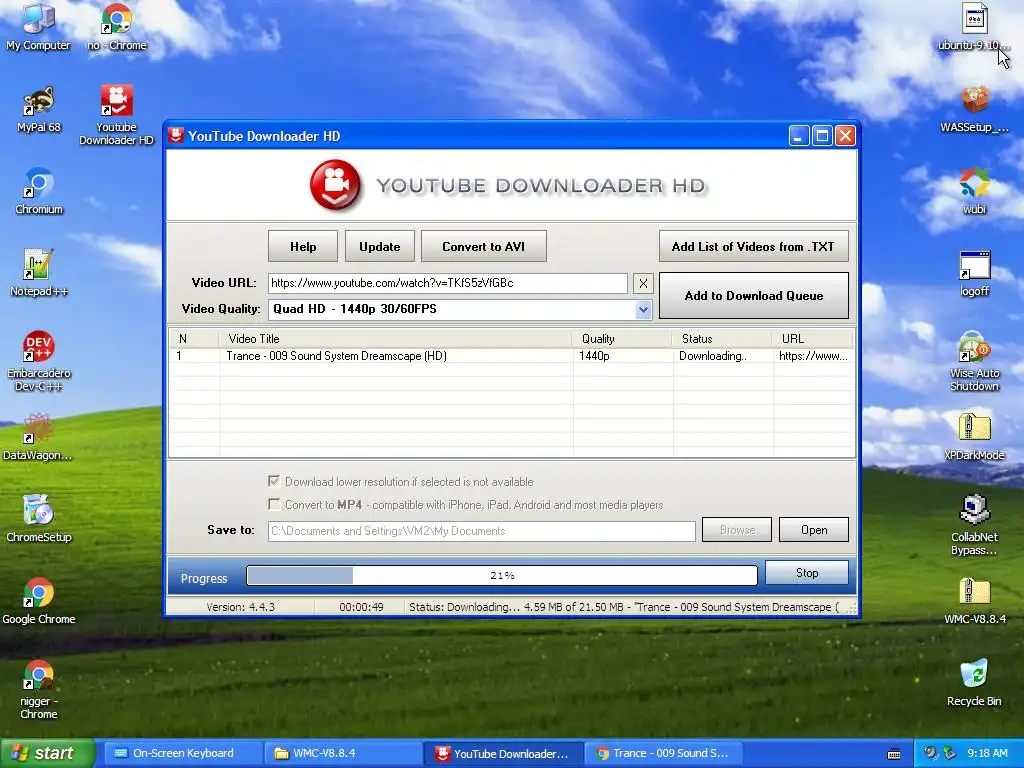Click the Status column header
Image resolution: width=1024 pixels, height=768 pixels.
click(x=722, y=338)
